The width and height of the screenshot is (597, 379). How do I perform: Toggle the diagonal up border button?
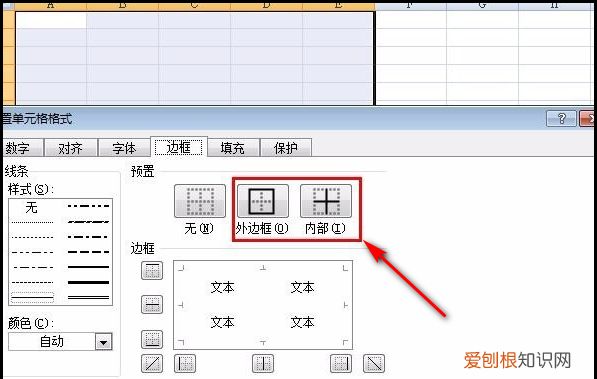152,363
